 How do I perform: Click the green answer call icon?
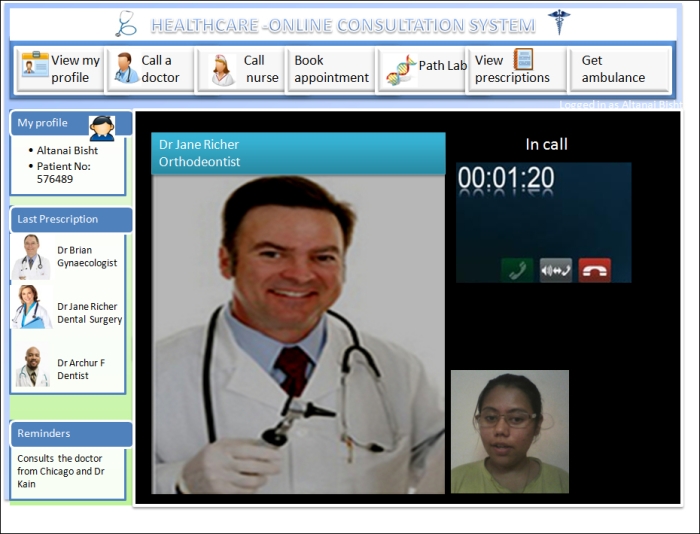[517, 270]
